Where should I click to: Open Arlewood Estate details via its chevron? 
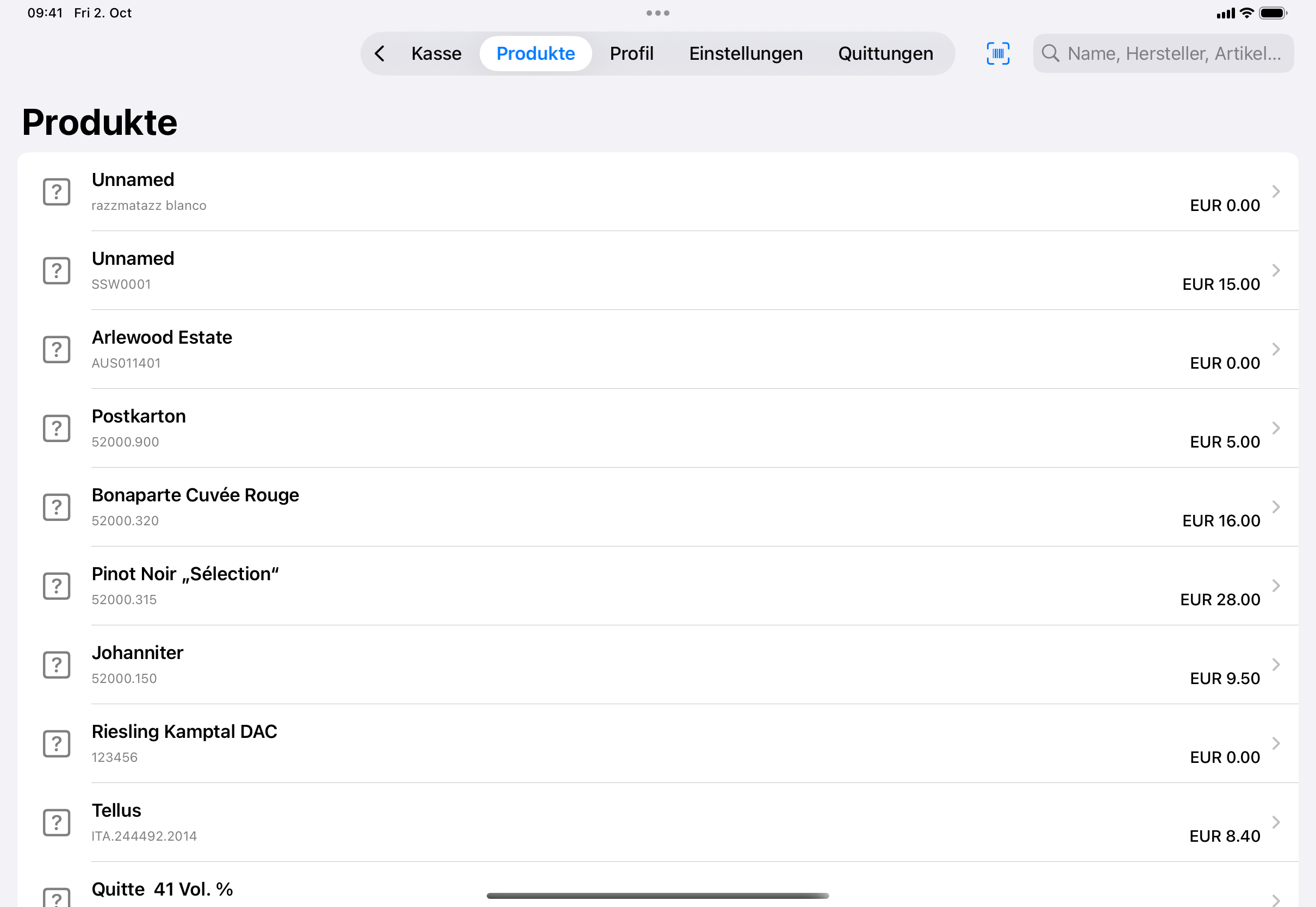click(1276, 350)
